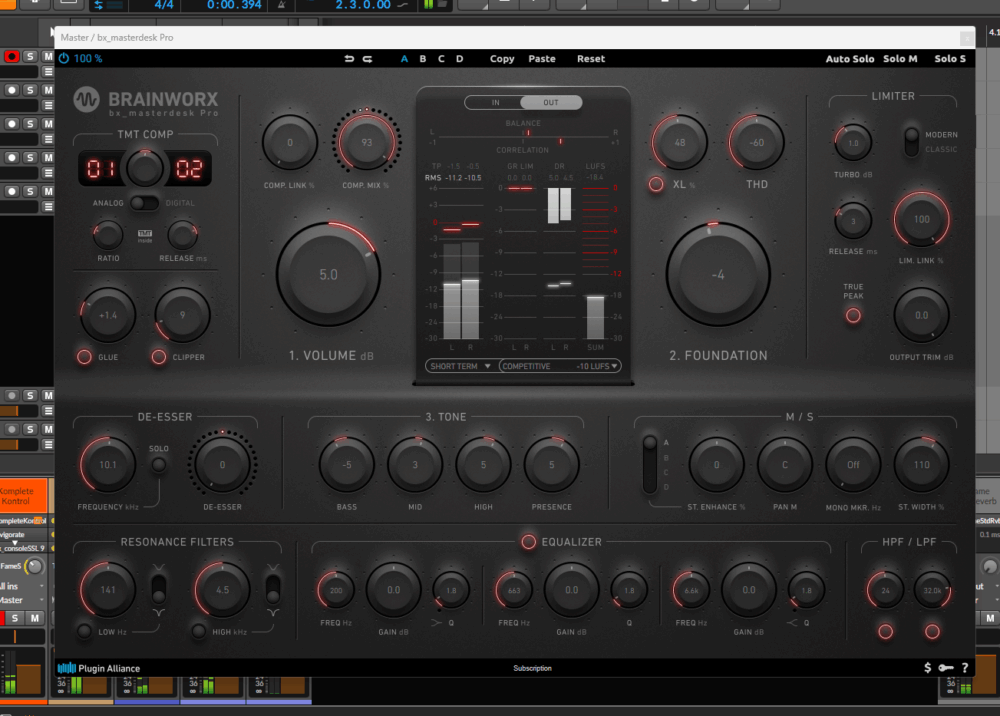Select settings slot D
This screenshot has width=1000, height=716.
point(460,59)
